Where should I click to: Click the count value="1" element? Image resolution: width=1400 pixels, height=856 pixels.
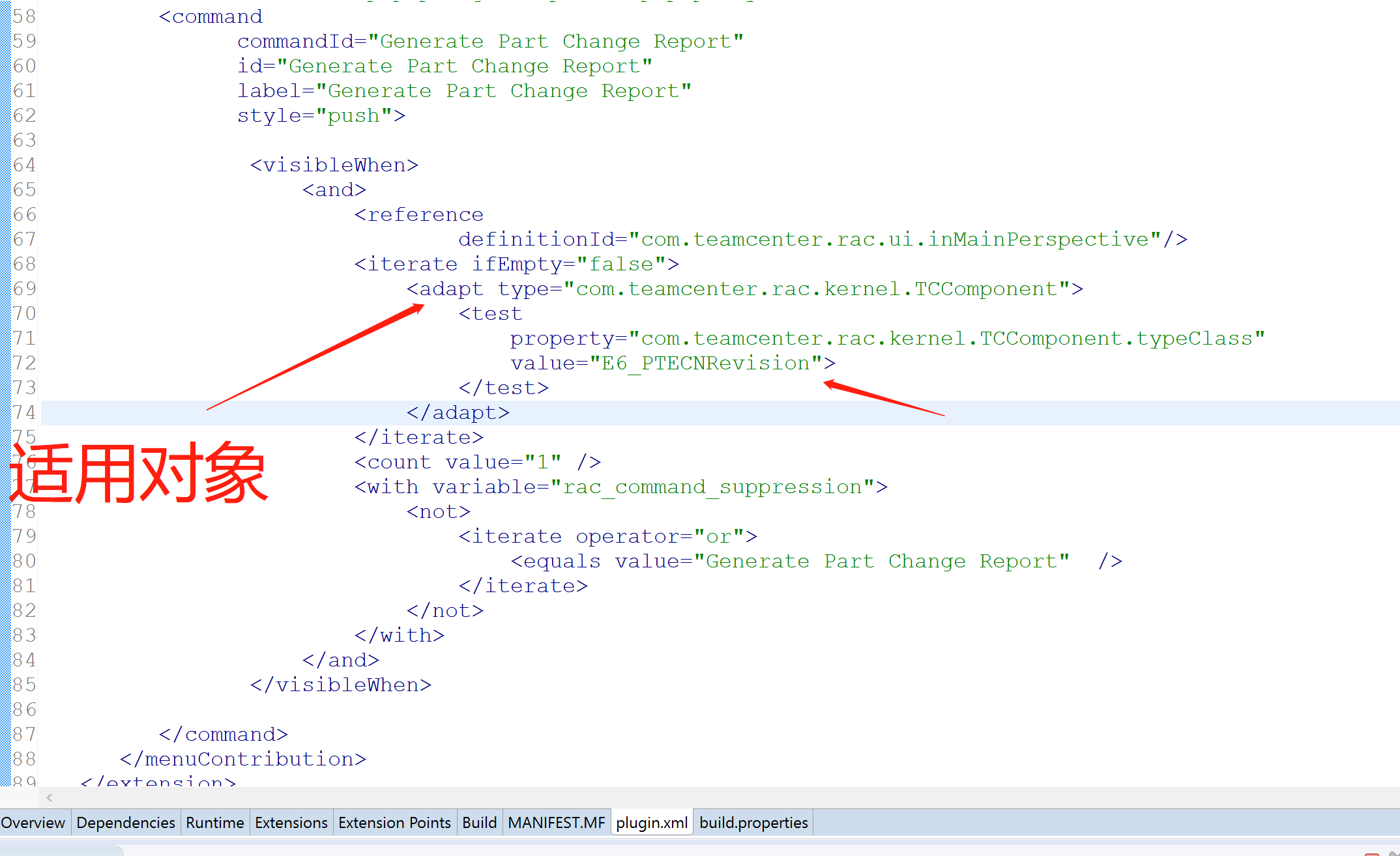477,463
